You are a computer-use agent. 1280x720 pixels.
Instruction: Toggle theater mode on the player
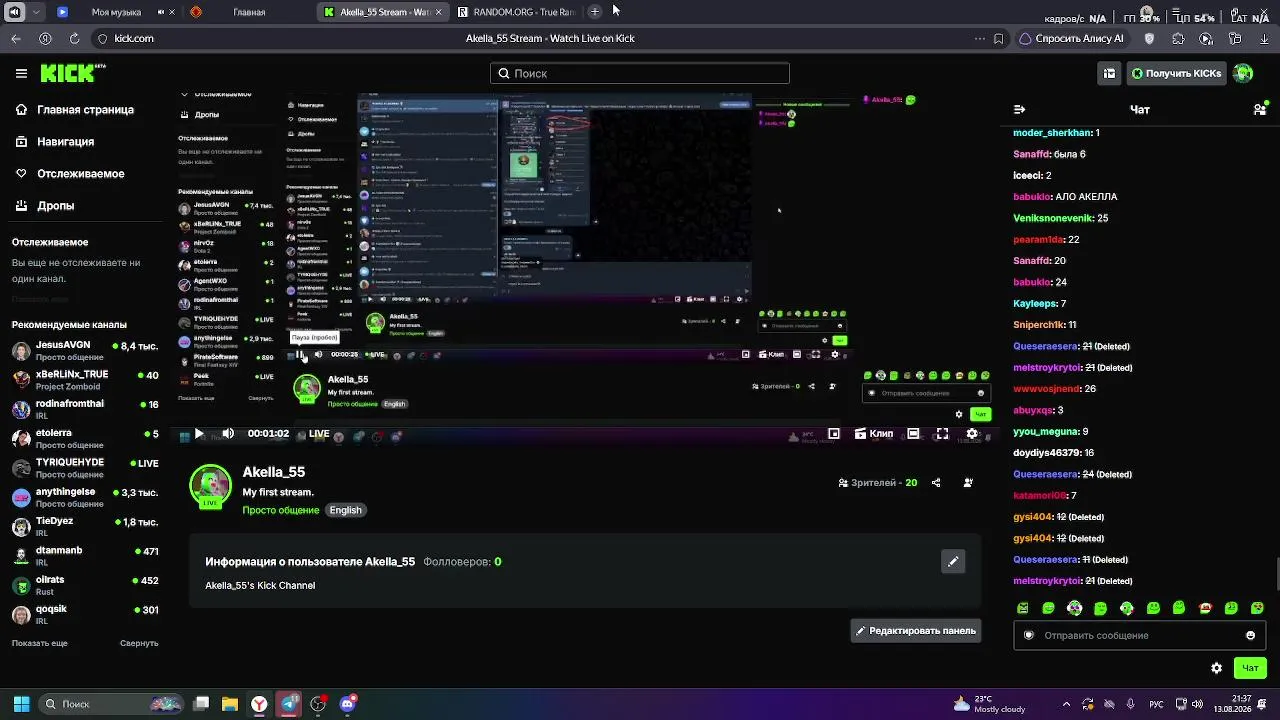pos(913,434)
